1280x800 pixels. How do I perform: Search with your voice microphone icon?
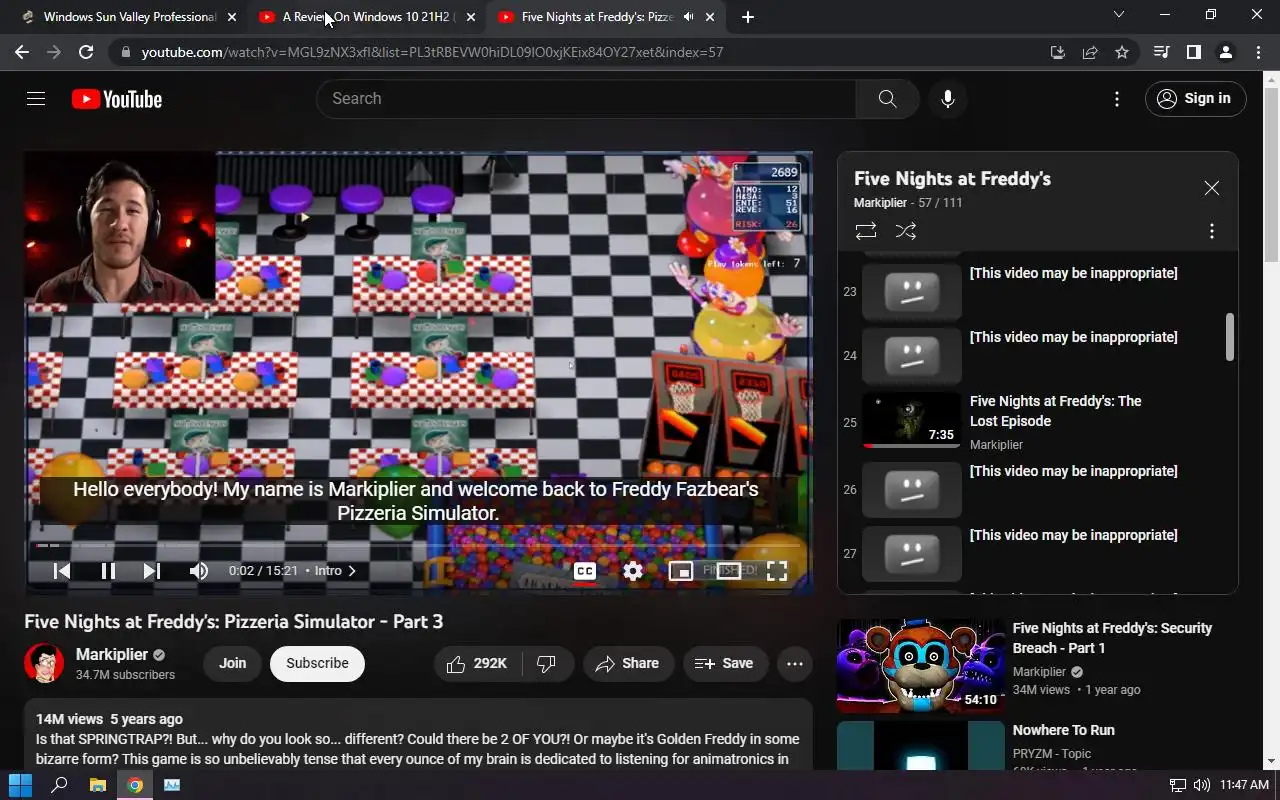[x=948, y=99]
